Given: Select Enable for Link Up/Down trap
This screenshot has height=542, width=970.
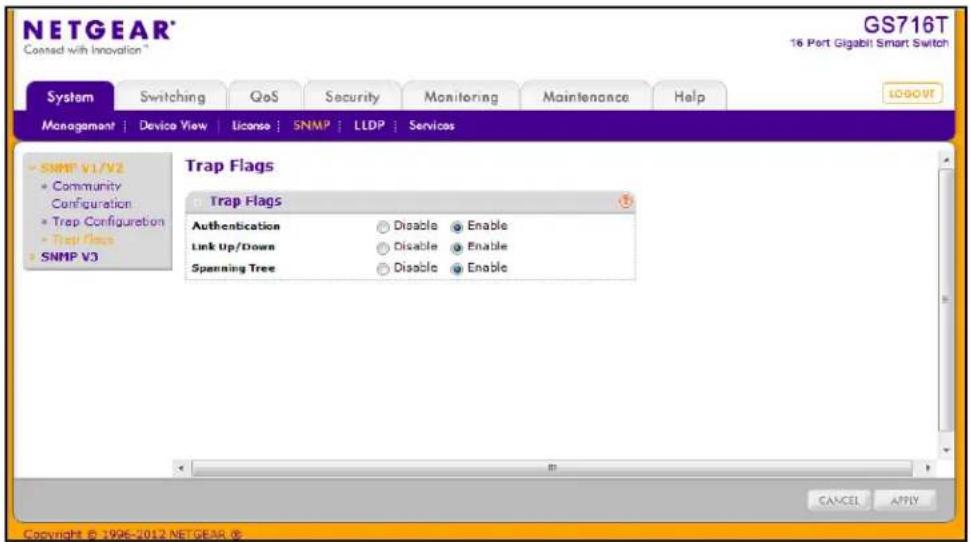Looking at the screenshot, I should 457,248.
